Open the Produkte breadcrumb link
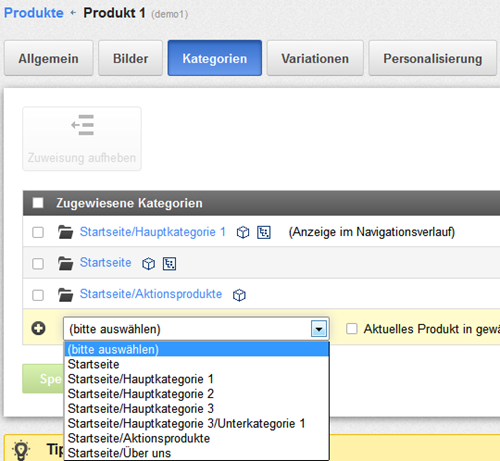 tap(34, 13)
